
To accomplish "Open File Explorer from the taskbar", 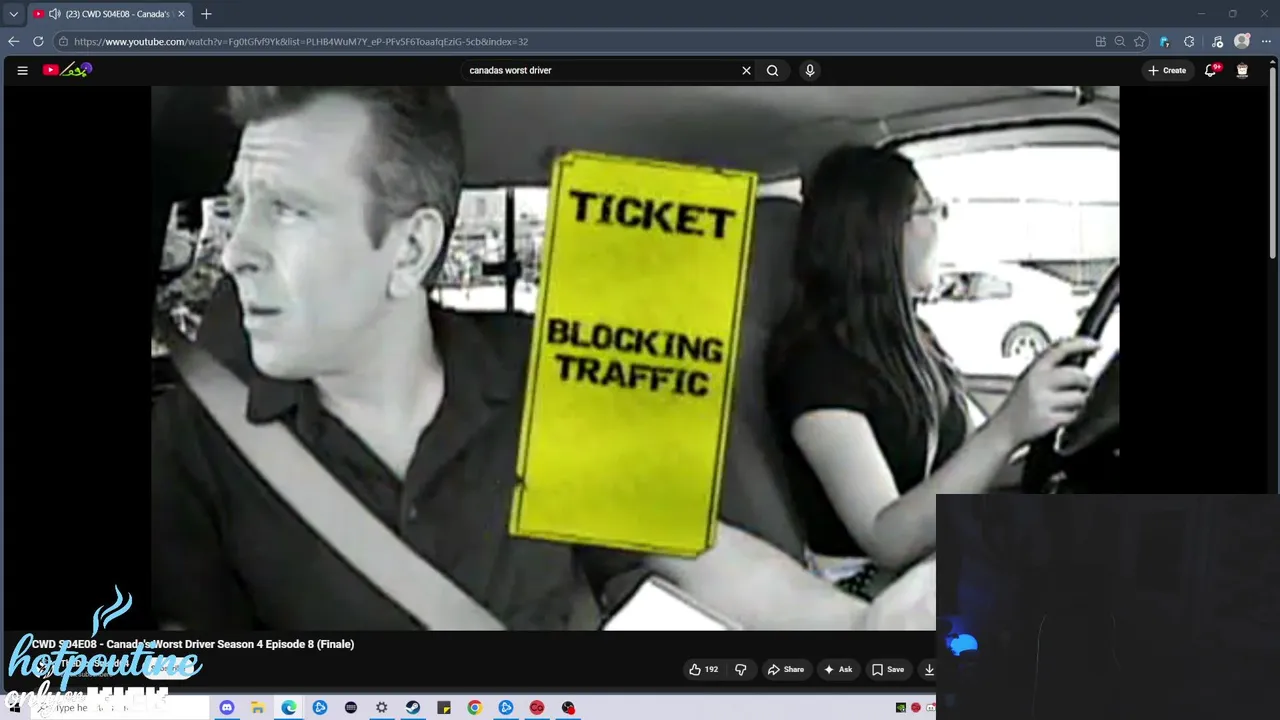I will (257, 707).
